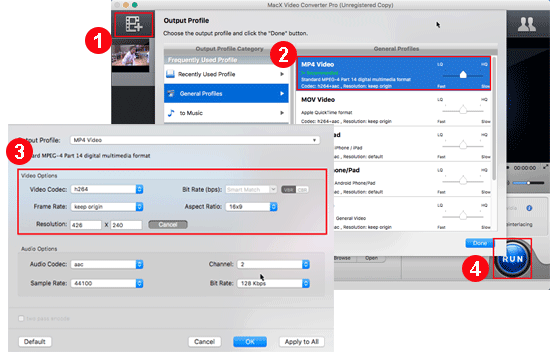550x361 pixels.
Task: Click the resolution height field
Action: [126, 225]
